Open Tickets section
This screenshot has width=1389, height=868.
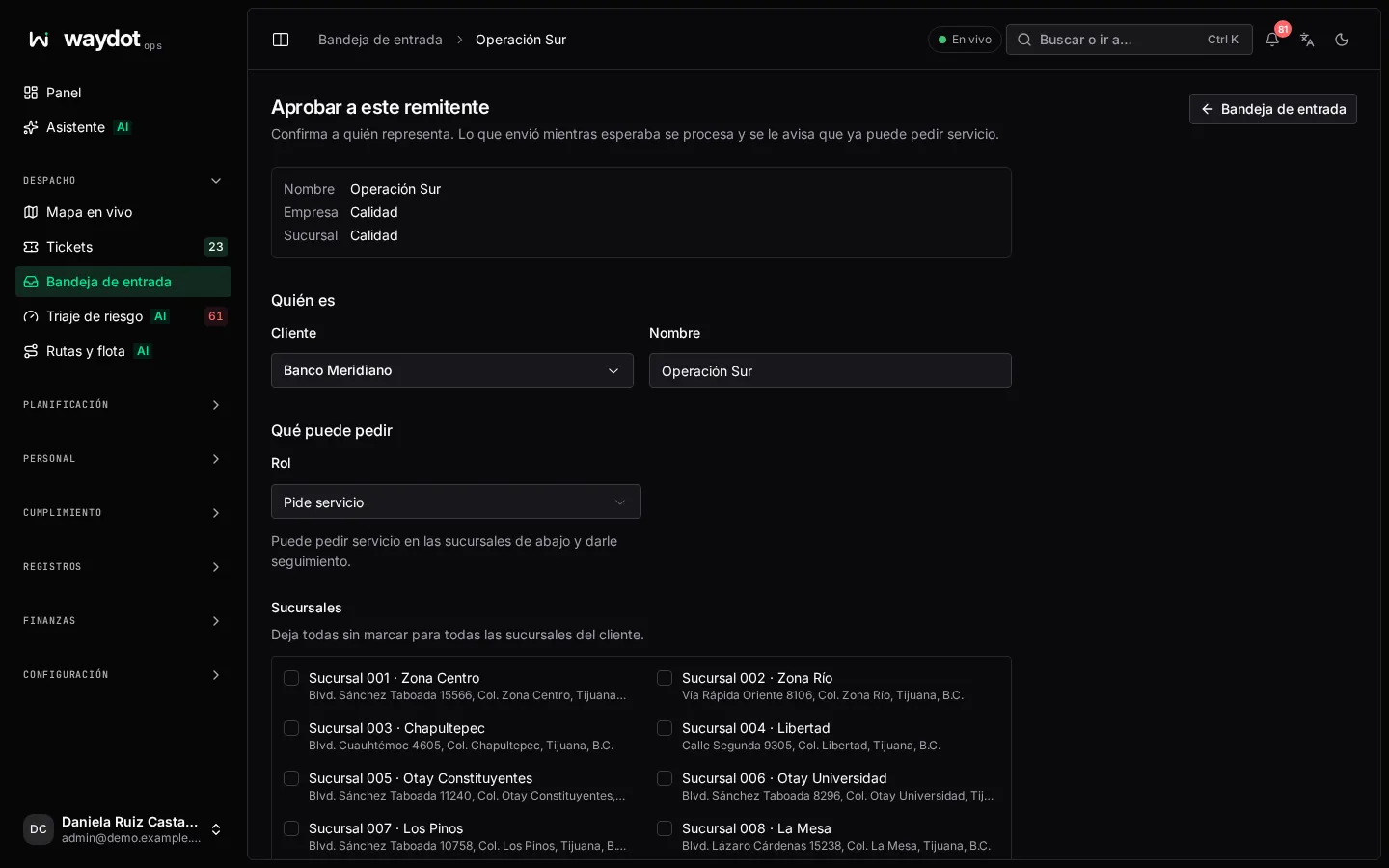123,247
